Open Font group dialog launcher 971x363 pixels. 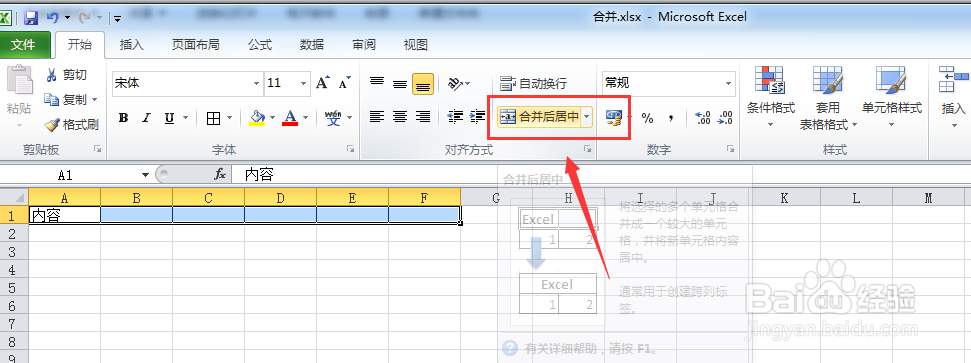click(x=351, y=149)
